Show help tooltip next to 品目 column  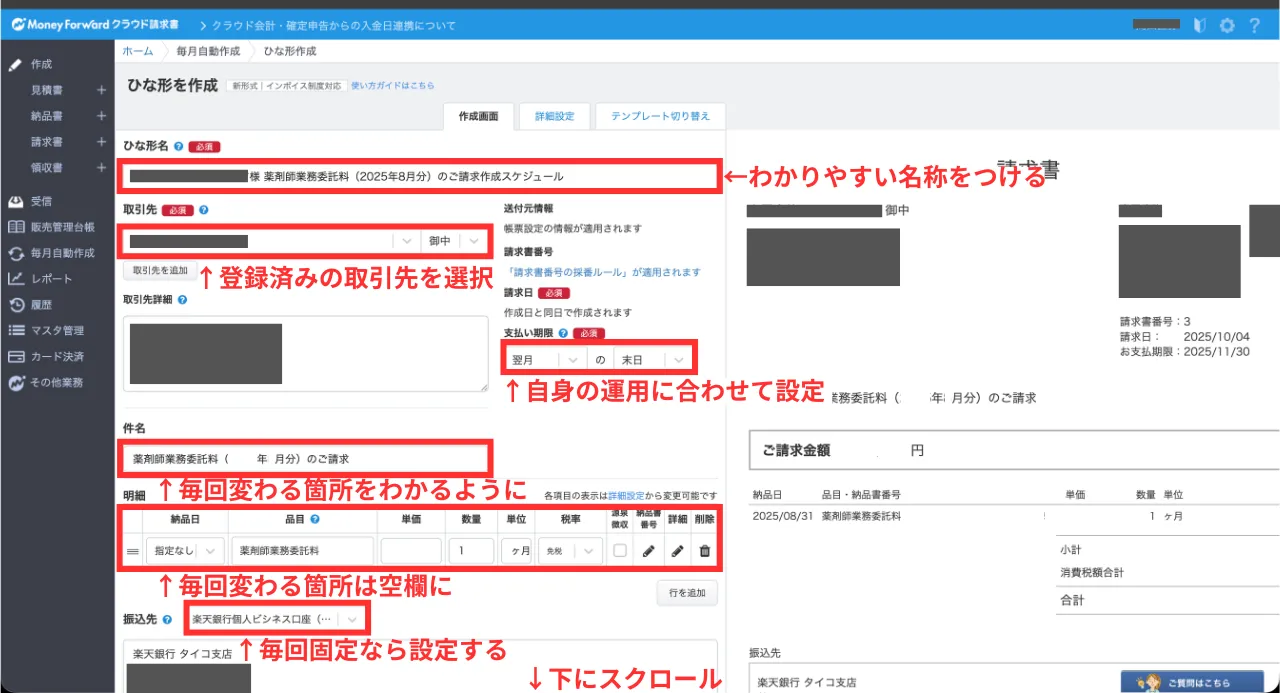pos(315,520)
